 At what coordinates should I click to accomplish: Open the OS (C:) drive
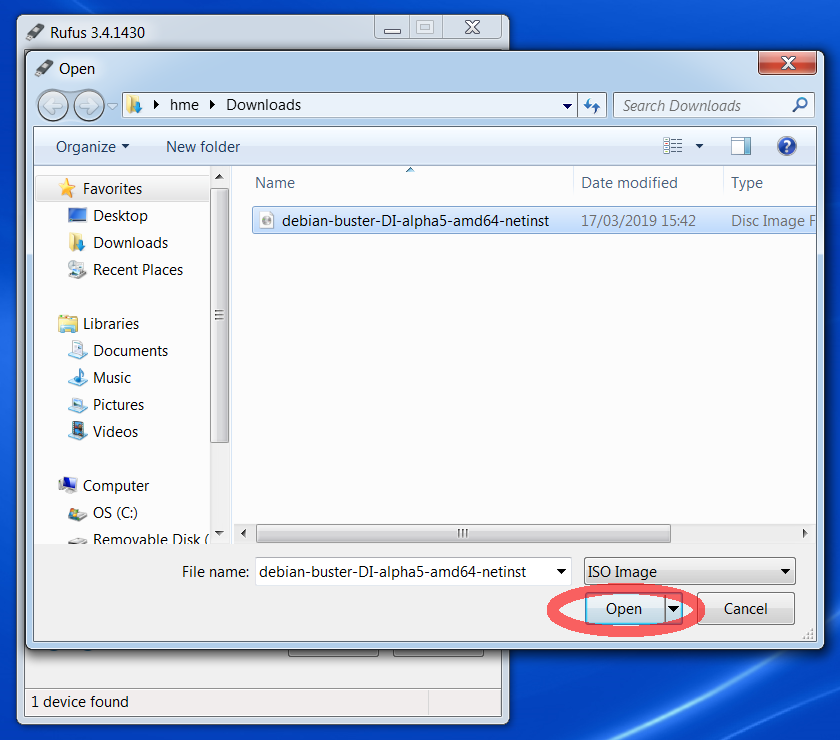pyautogui.click(x=115, y=513)
